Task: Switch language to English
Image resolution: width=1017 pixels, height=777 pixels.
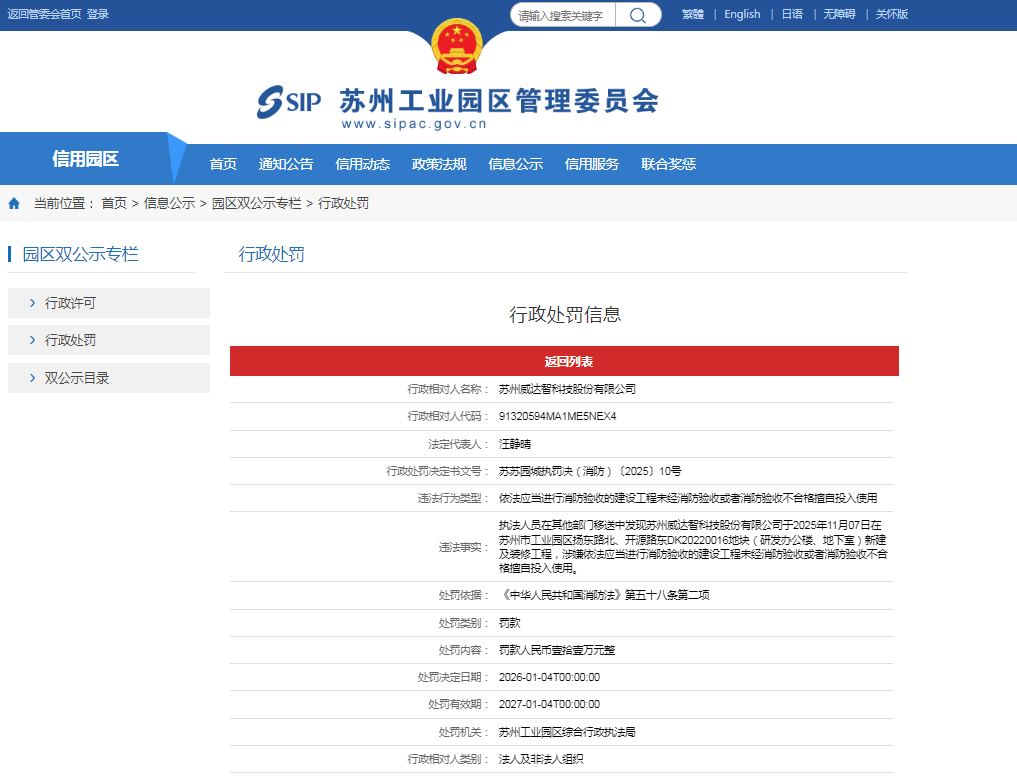Action: pos(742,14)
